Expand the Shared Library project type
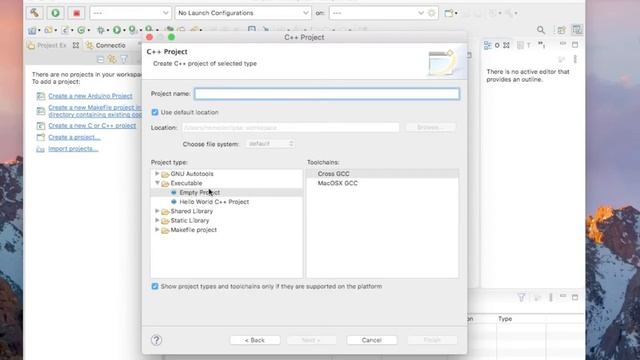 coord(157,211)
